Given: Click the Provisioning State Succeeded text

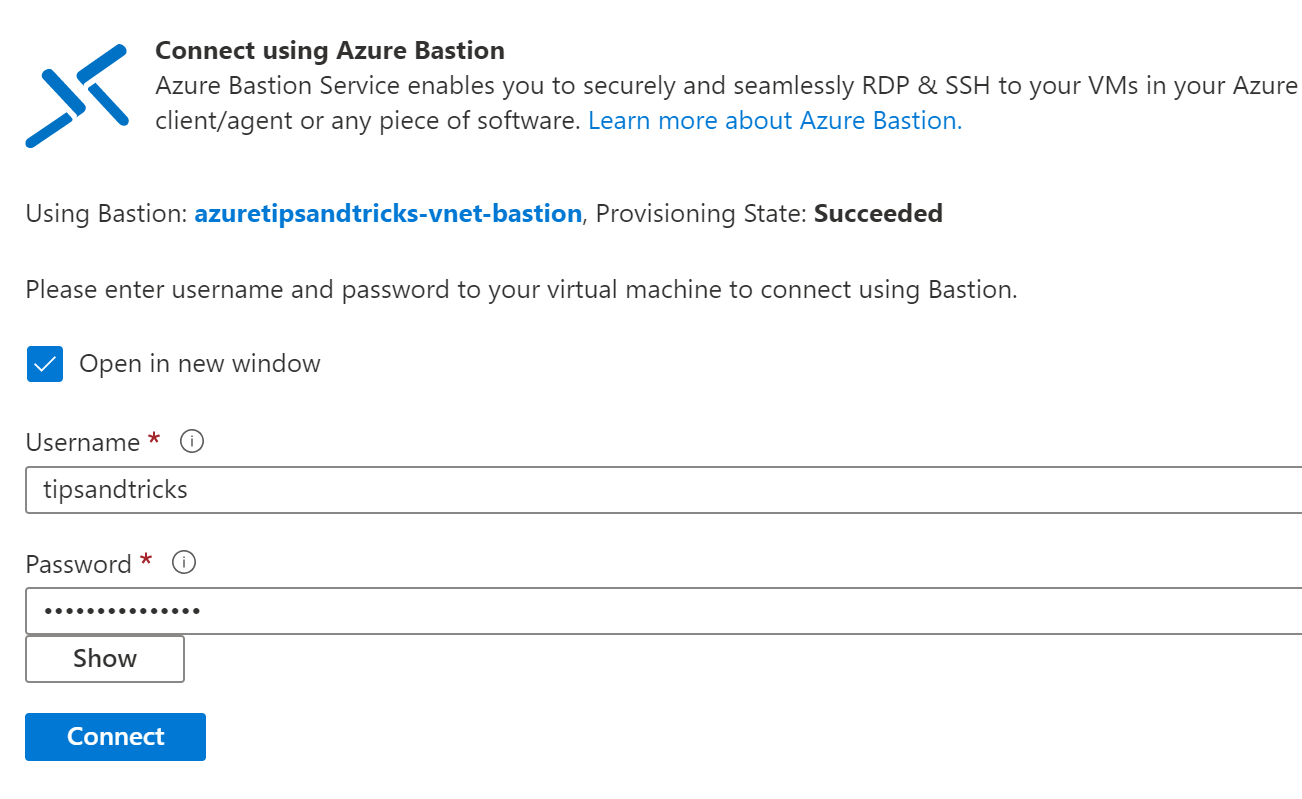Looking at the screenshot, I should click(x=770, y=213).
